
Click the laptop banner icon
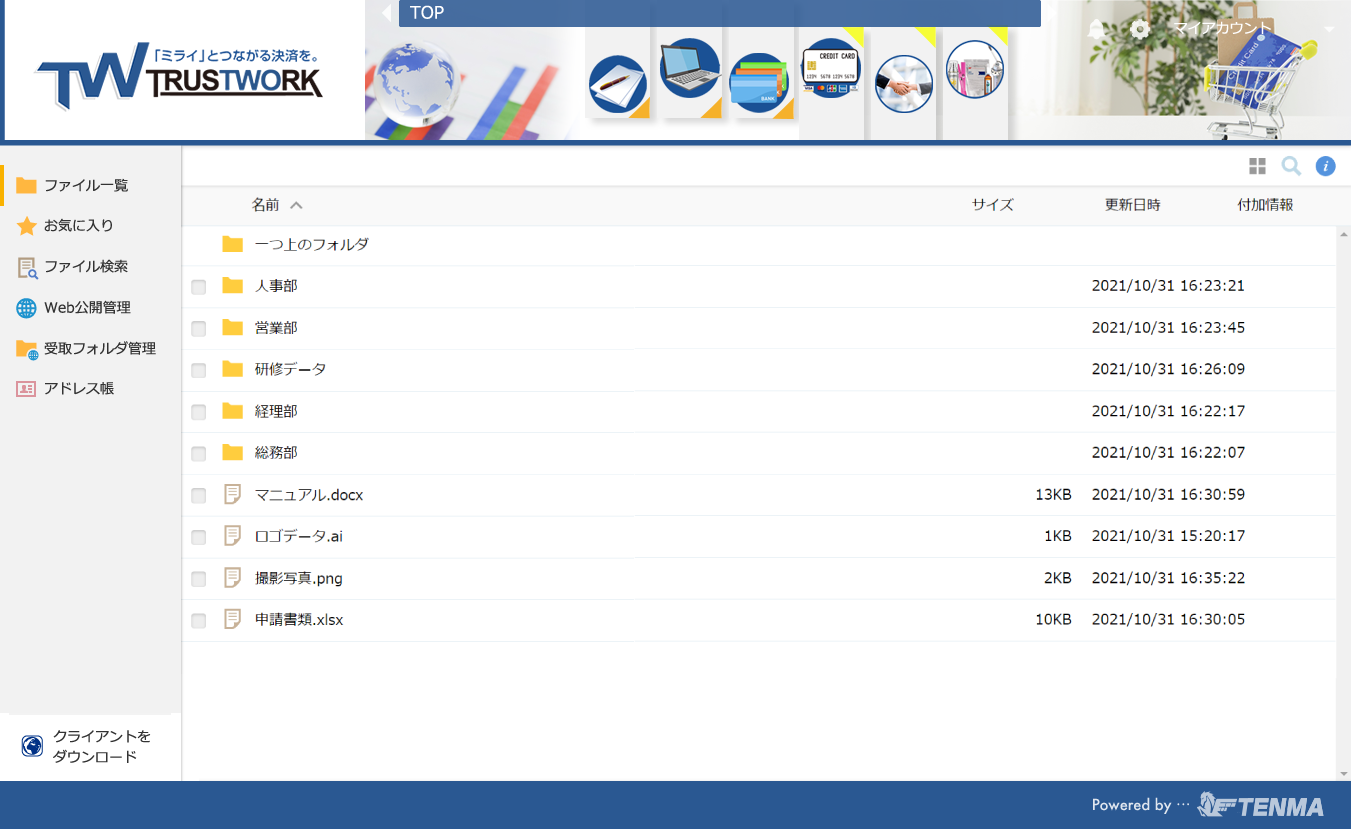tap(690, 69)
